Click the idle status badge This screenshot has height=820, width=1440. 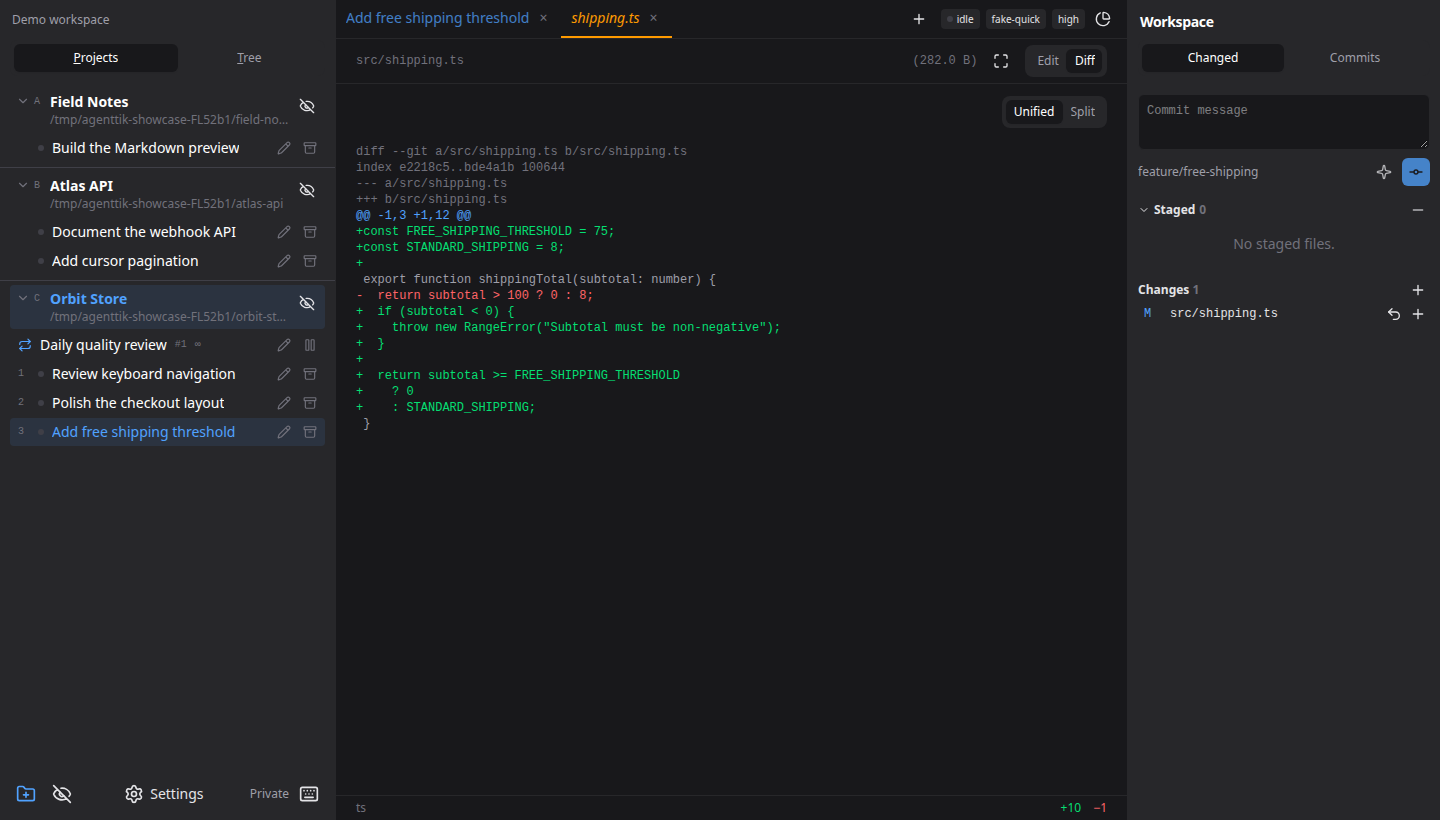tap(960, 19)
